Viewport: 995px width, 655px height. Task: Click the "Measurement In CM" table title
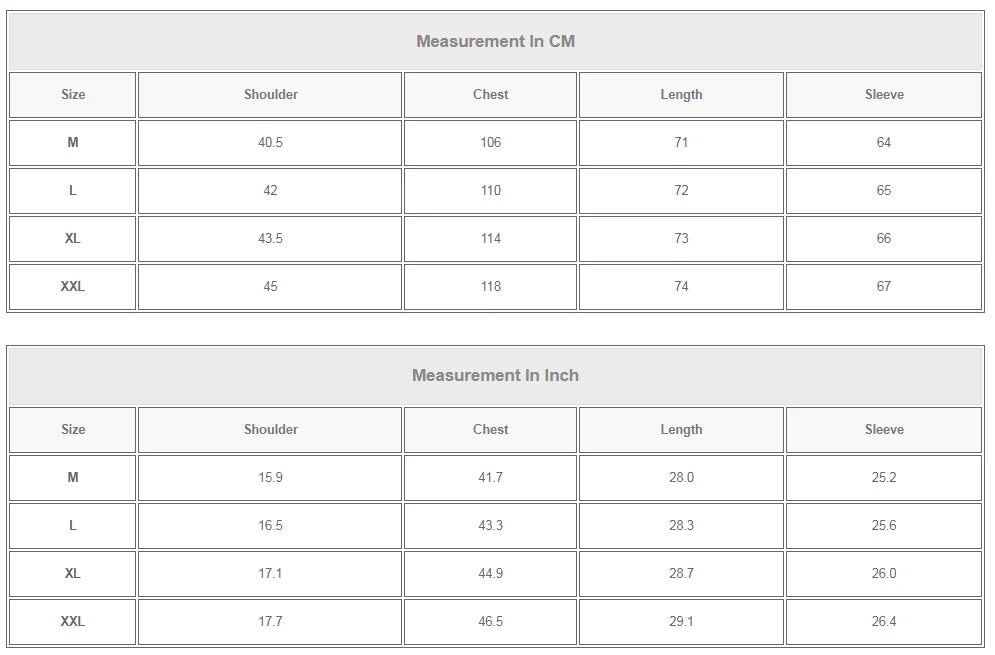coord(495,41)
